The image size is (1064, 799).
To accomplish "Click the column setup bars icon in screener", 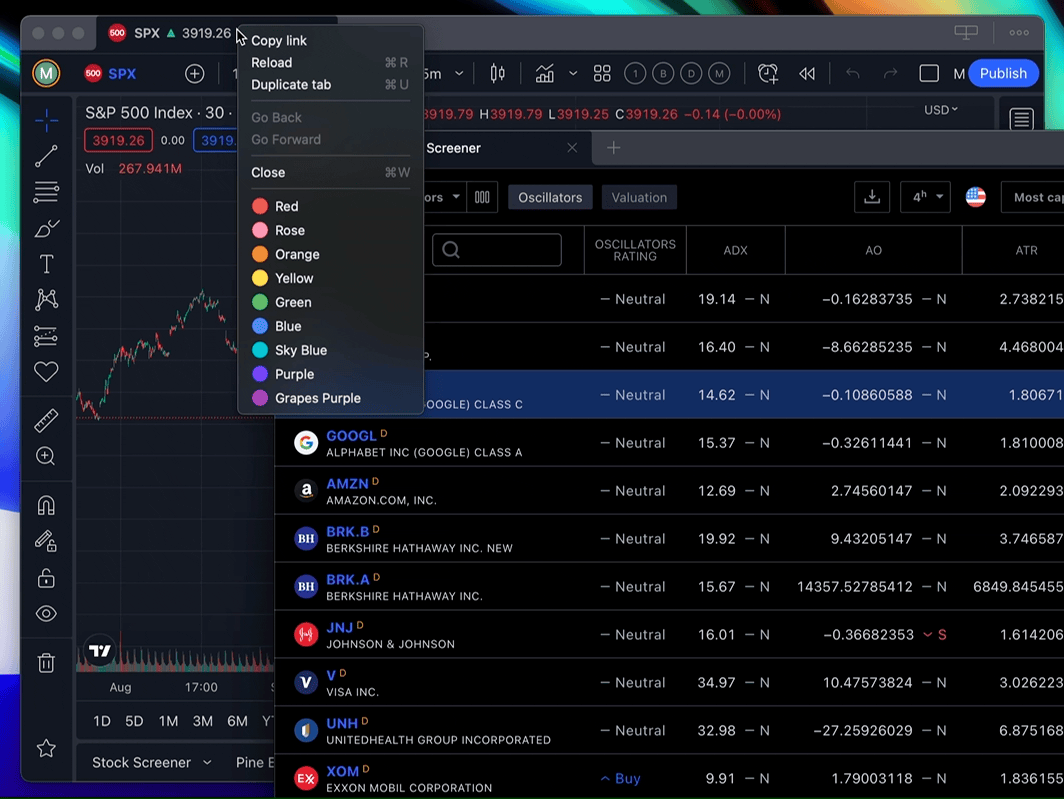I will (482, 198).
